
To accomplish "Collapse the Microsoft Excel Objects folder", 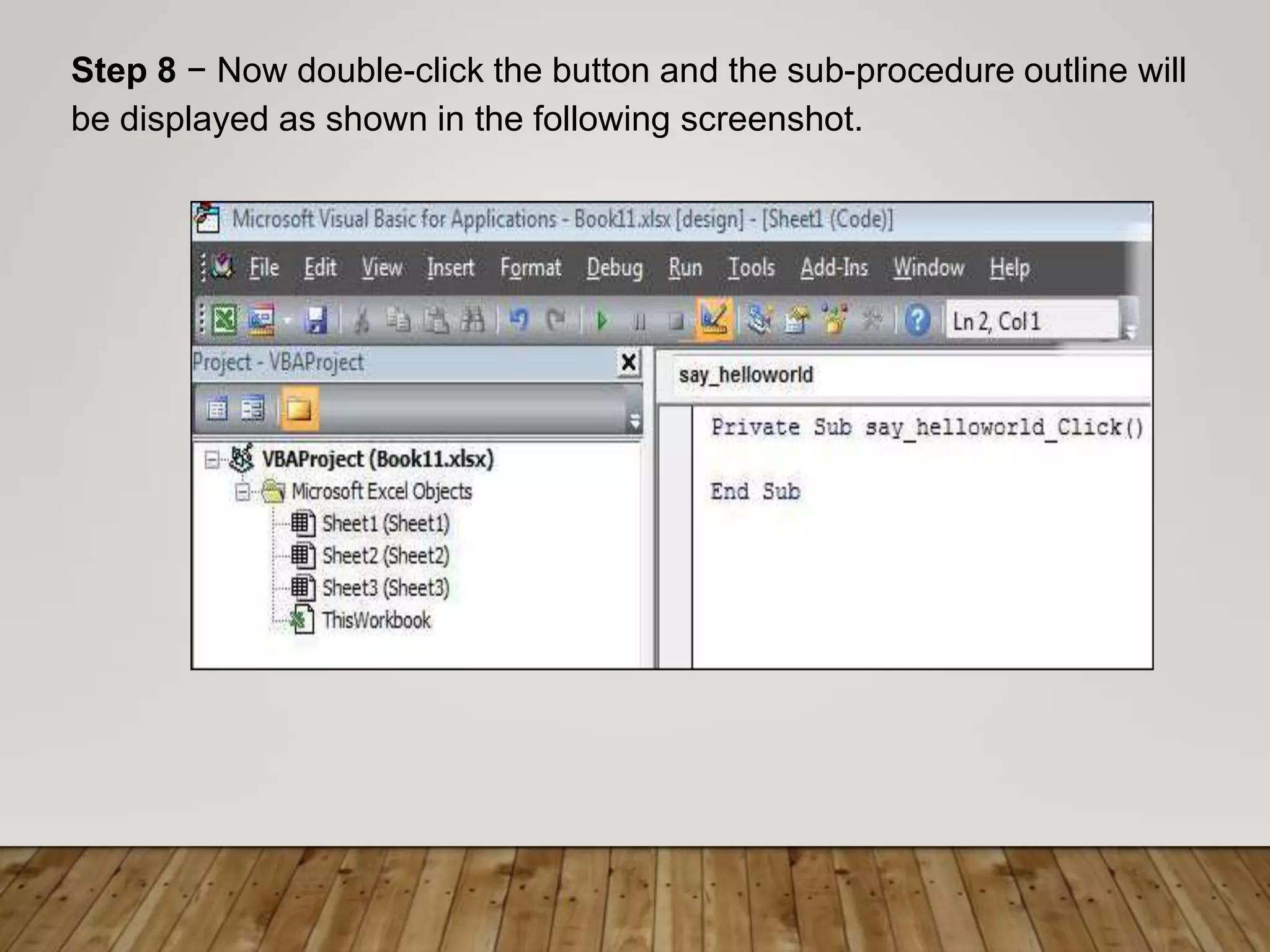I will (x=242, y=493).
